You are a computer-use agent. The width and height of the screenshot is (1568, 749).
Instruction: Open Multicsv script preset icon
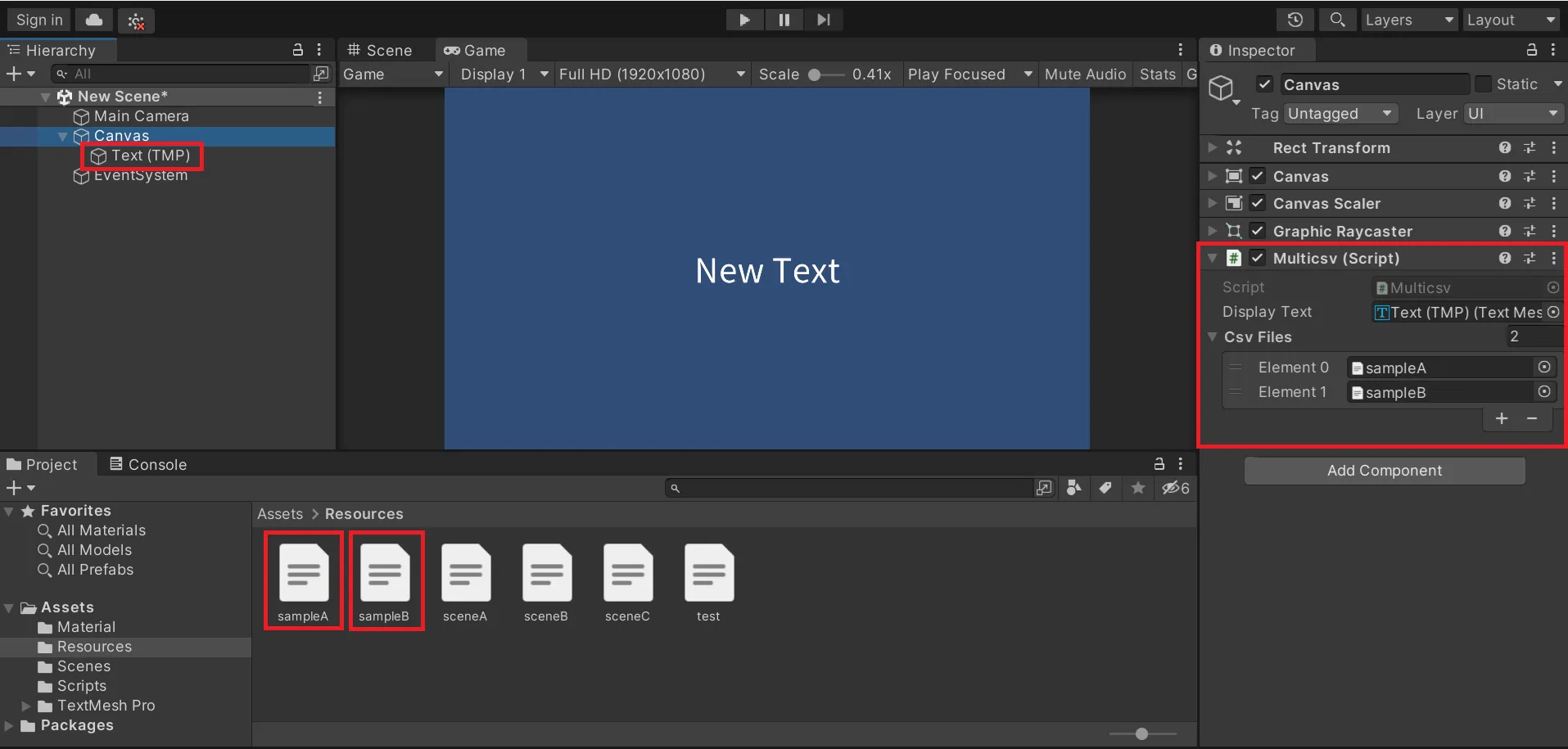pos(1530,258)
